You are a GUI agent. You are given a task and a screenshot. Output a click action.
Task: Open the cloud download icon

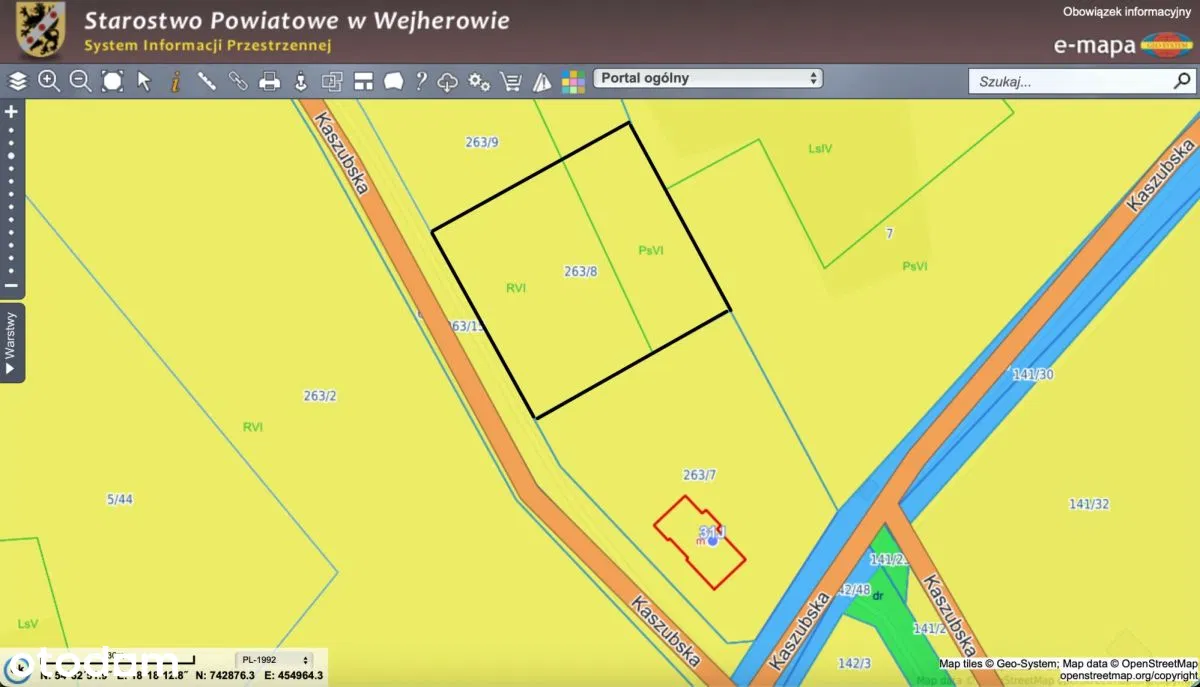pyautogui.click(x=448, y=82)
